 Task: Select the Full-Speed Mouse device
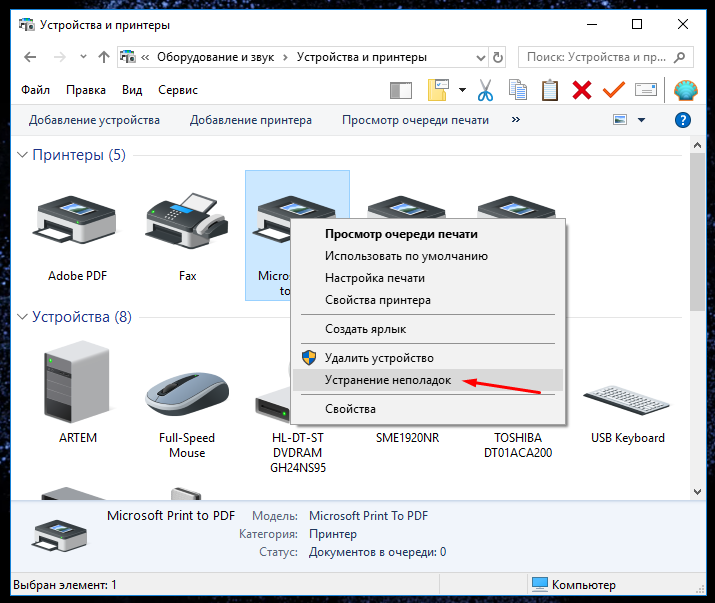187,393
